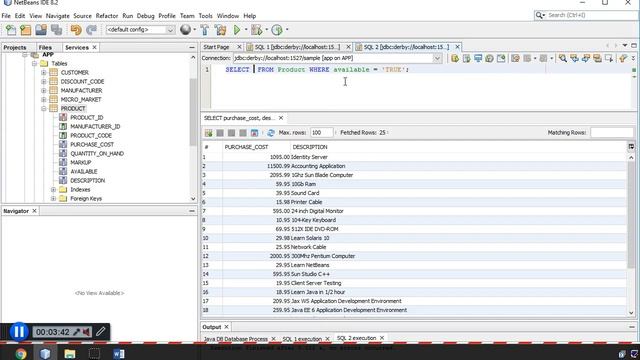Click Truncate Table icon in results toolbar
The width and height of the screenshot is (640, 360).
254,133
